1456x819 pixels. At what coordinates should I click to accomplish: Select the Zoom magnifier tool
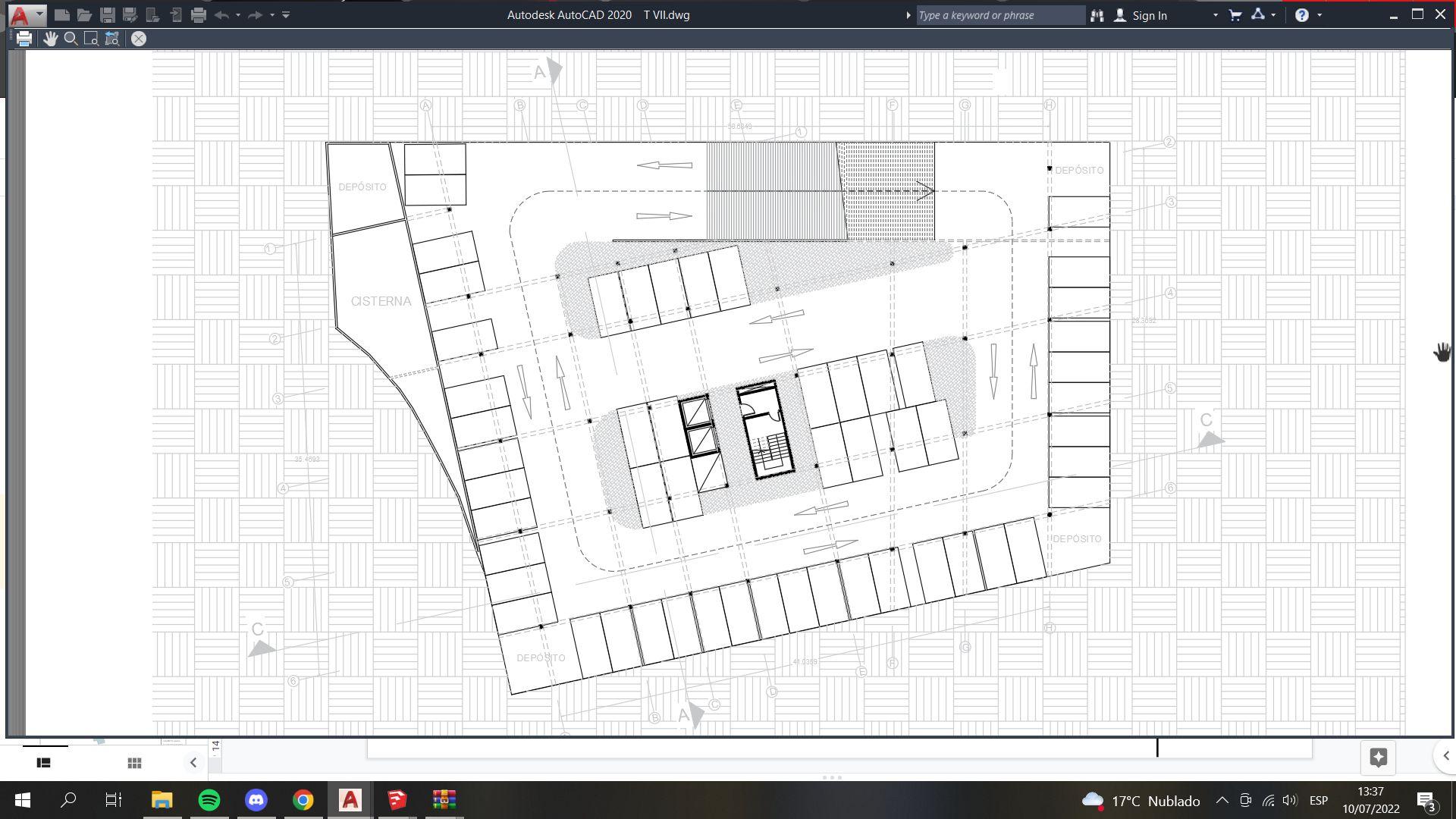(x=71, y=39)
